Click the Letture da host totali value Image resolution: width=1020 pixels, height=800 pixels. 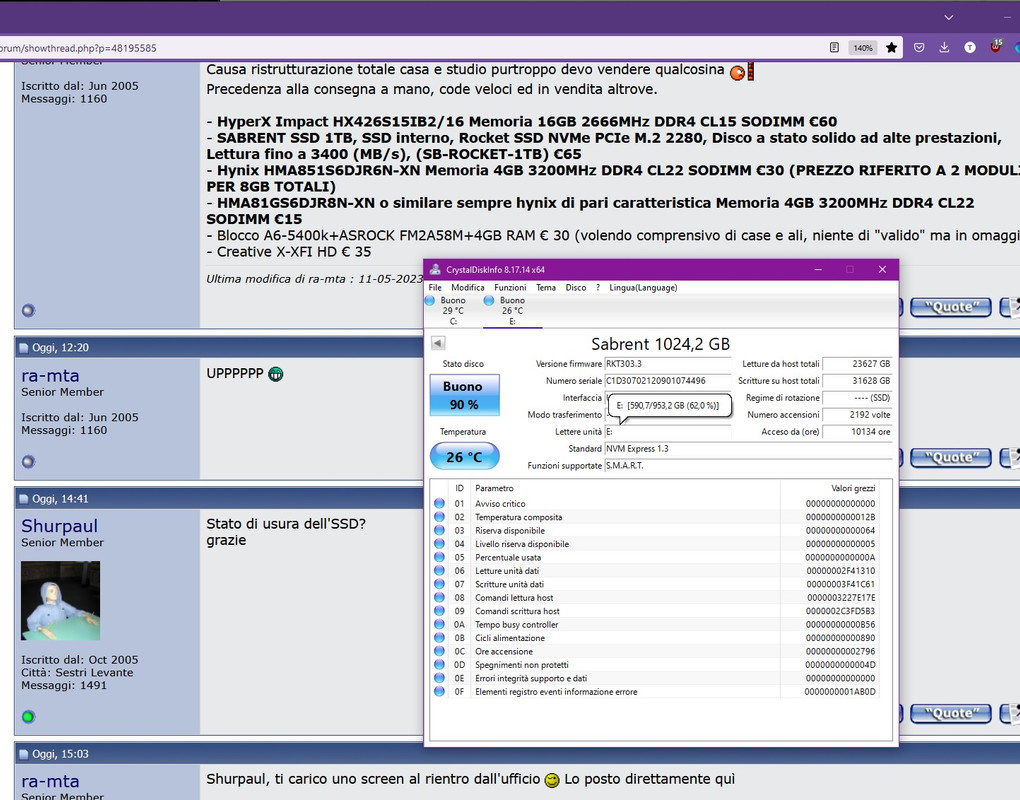(x=857, y=364)
